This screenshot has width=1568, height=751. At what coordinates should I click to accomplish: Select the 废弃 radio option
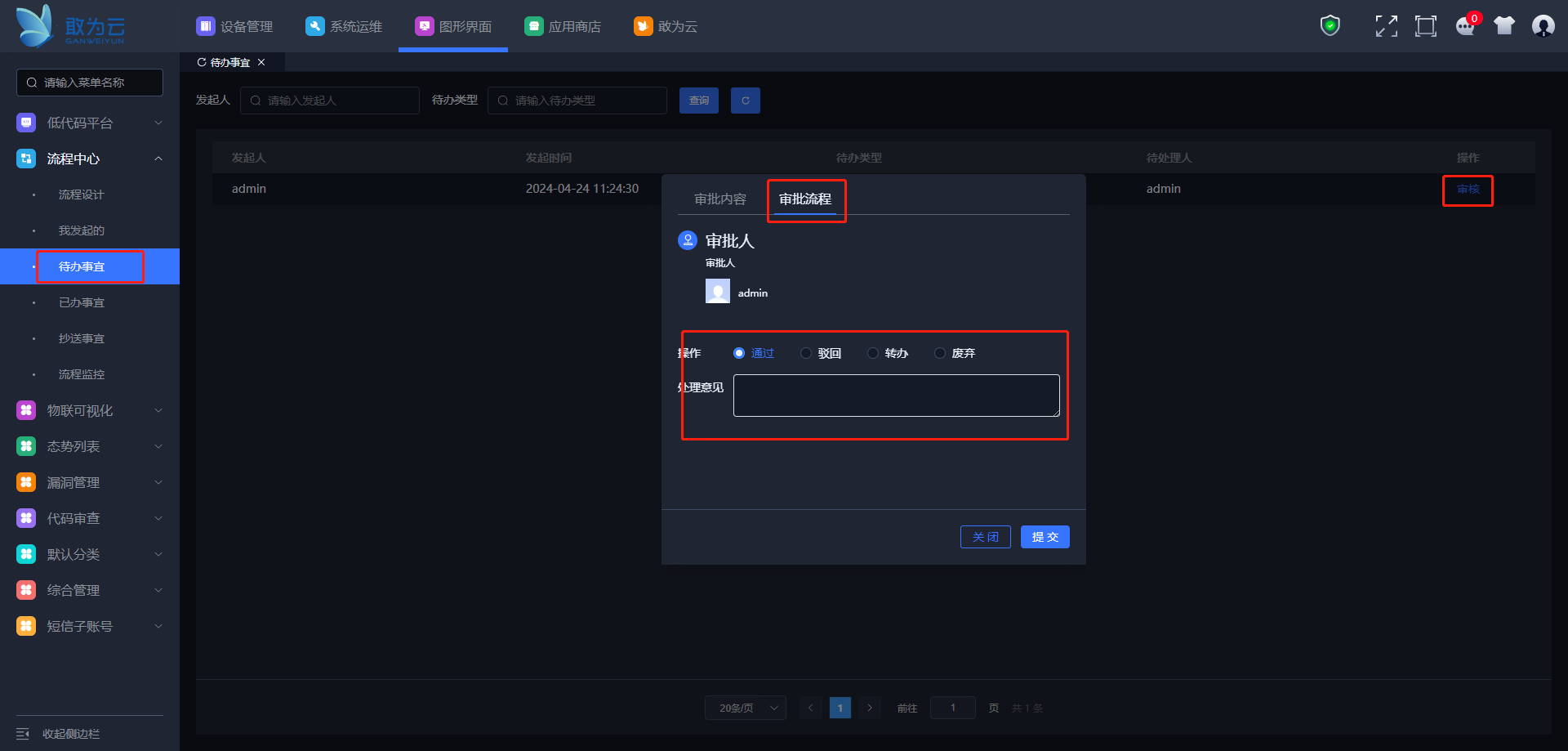940,353
